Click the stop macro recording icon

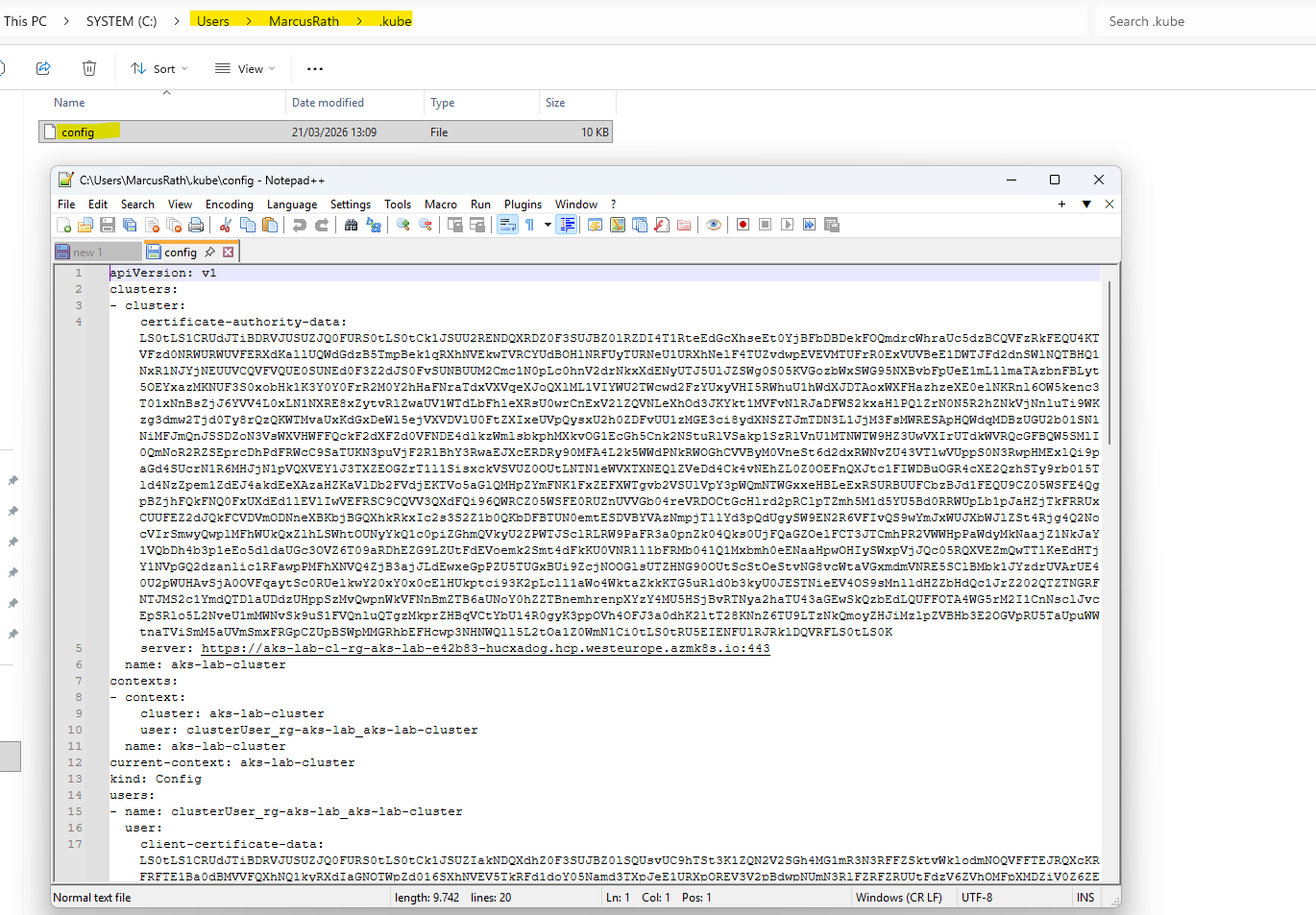tap(766, 225)
